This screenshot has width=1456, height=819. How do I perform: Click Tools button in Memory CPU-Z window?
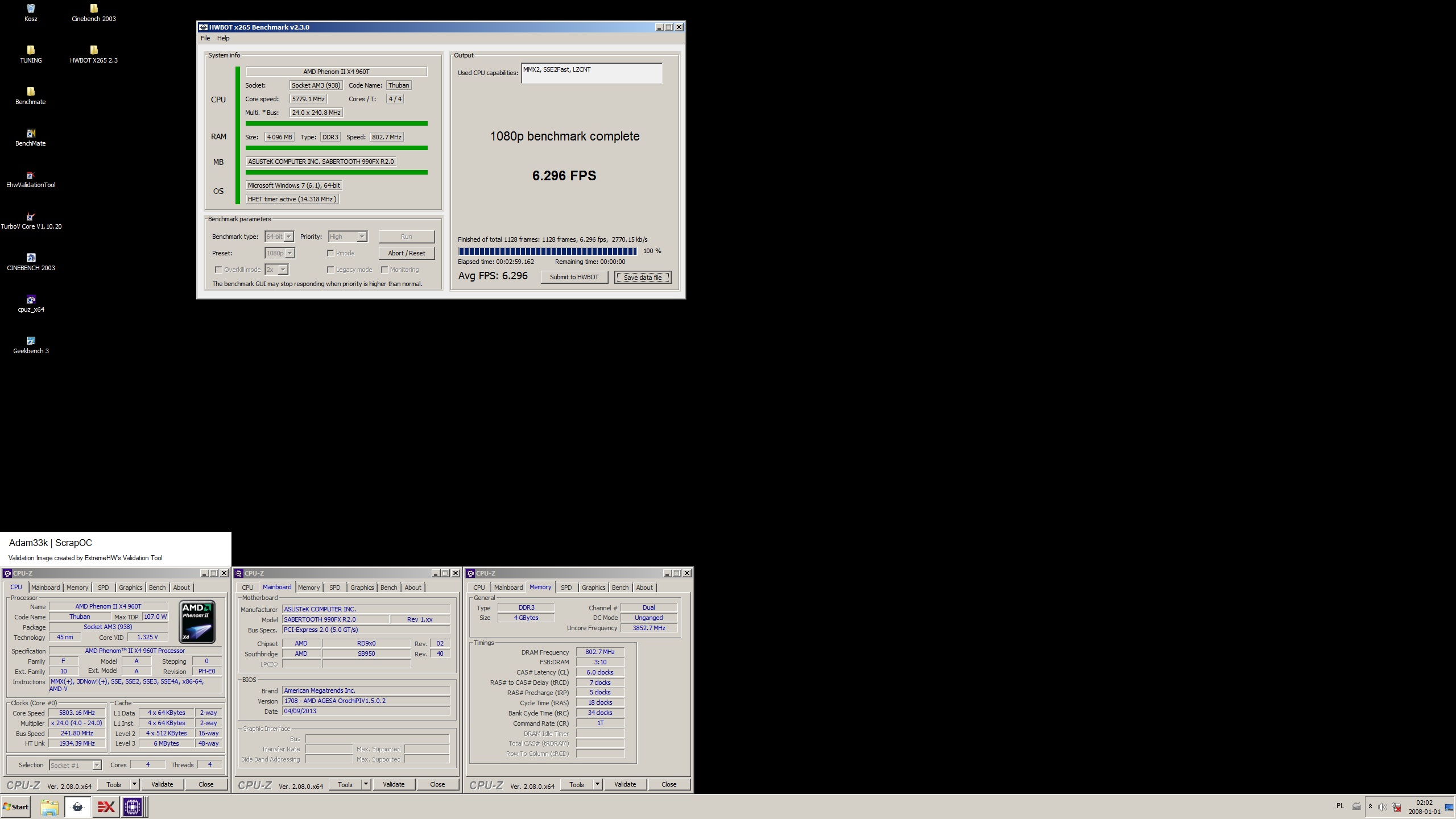click(577, 784)
